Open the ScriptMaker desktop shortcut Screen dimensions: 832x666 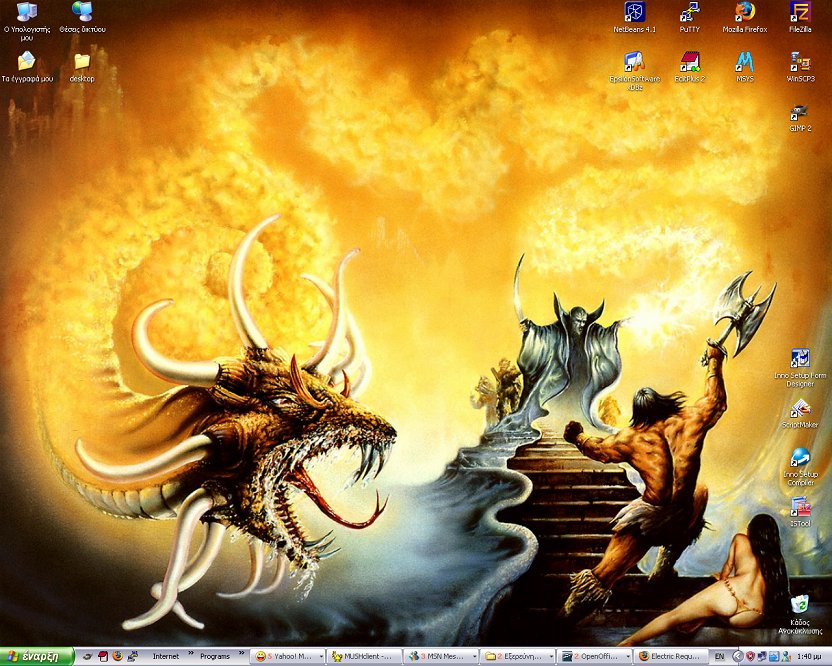(800, 414)
